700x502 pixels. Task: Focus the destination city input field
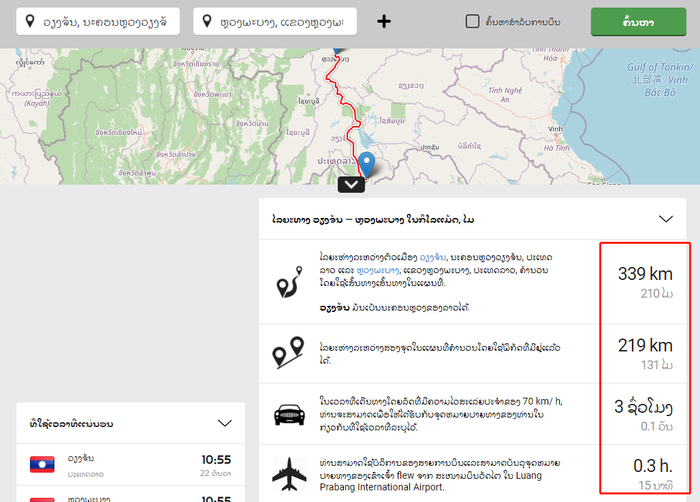280,21
